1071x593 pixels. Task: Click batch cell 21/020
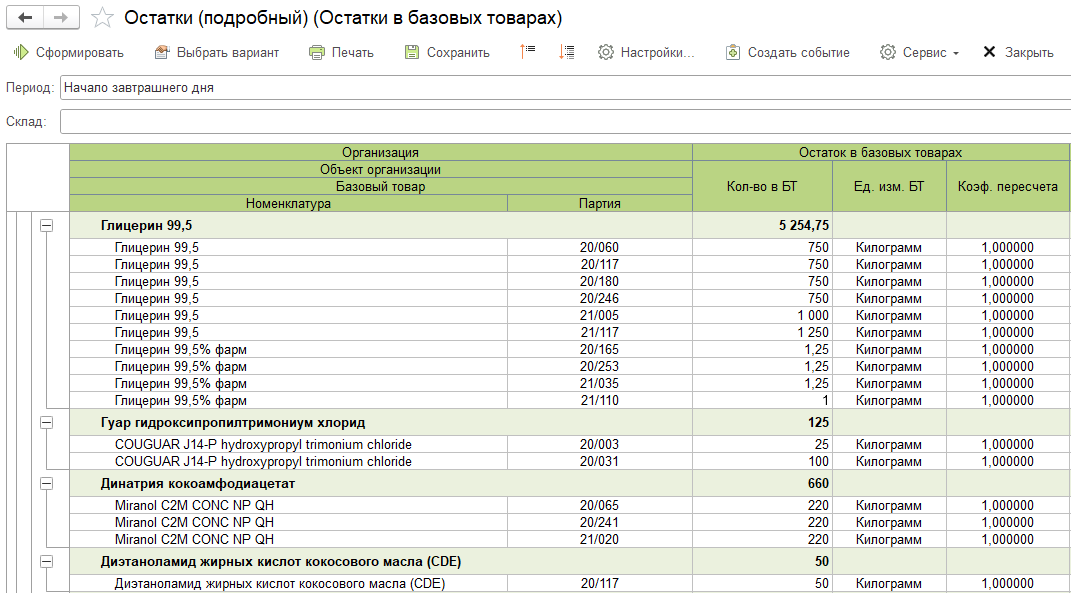point(600,539)
